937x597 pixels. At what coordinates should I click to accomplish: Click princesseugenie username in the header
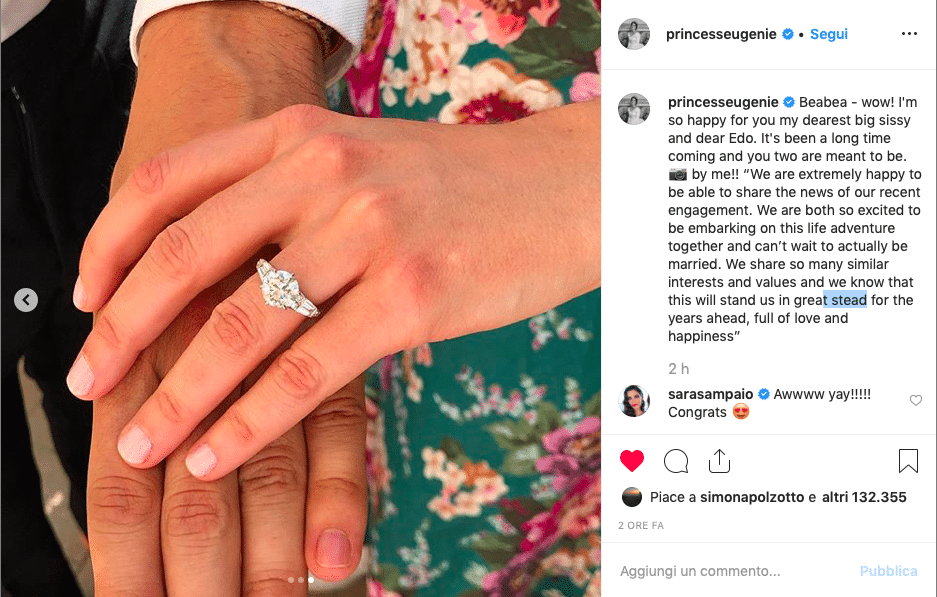[721, 34]
